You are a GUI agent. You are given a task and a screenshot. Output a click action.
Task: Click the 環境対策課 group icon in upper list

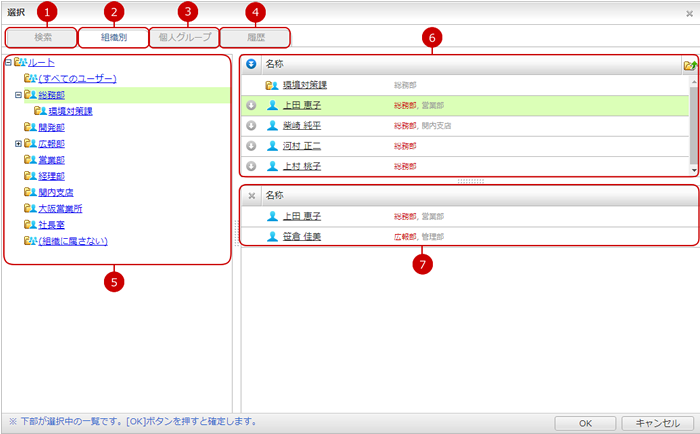coord(271,86)
